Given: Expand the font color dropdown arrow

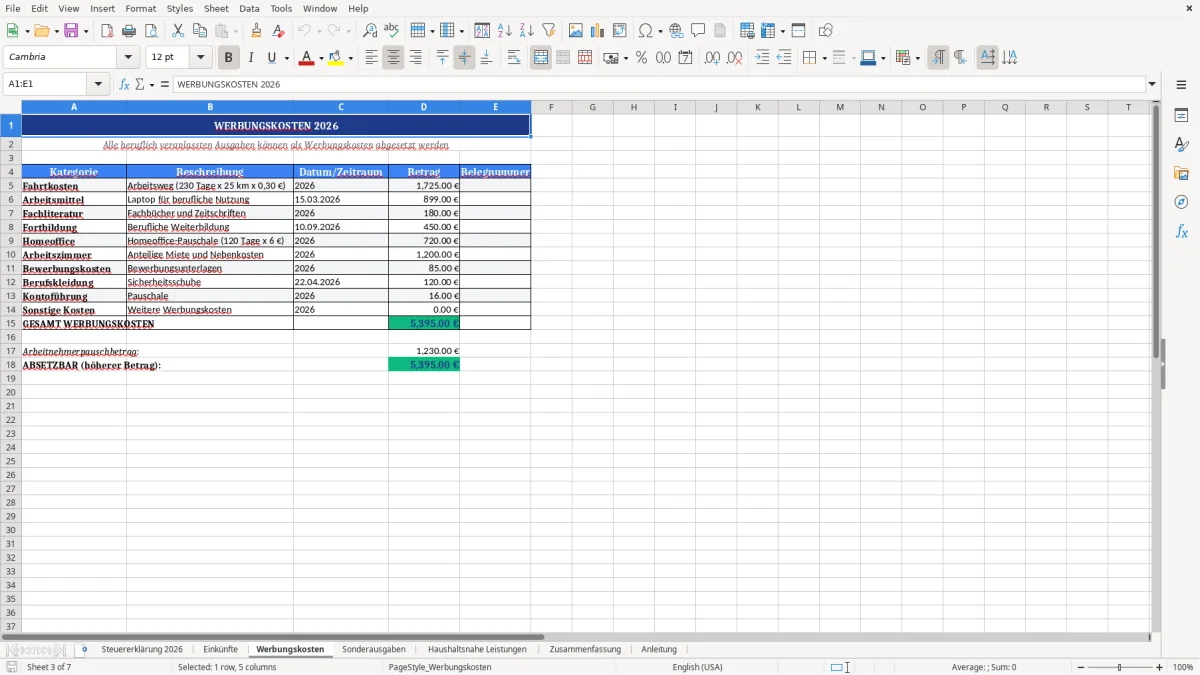Looking at the screenshot, I should (x=320, y=57).
